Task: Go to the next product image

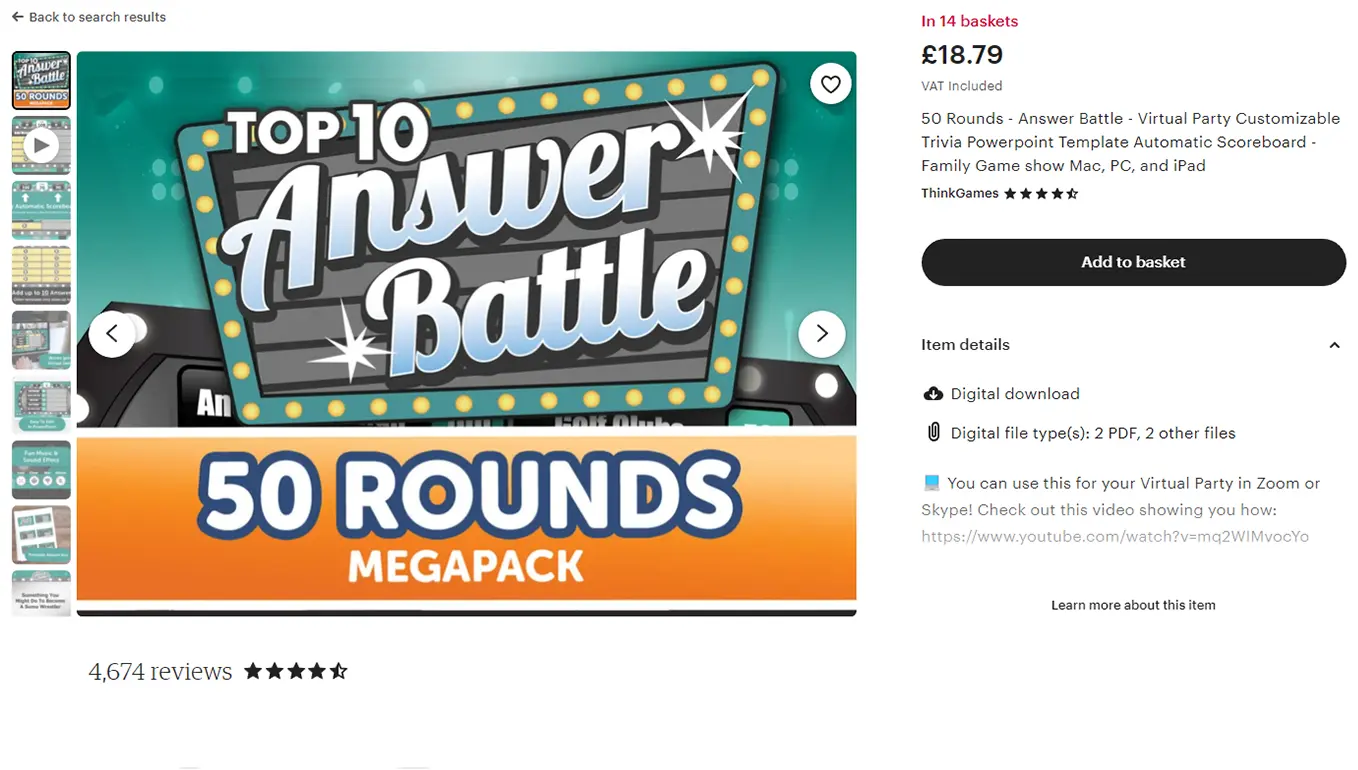Action: [822, 334]
